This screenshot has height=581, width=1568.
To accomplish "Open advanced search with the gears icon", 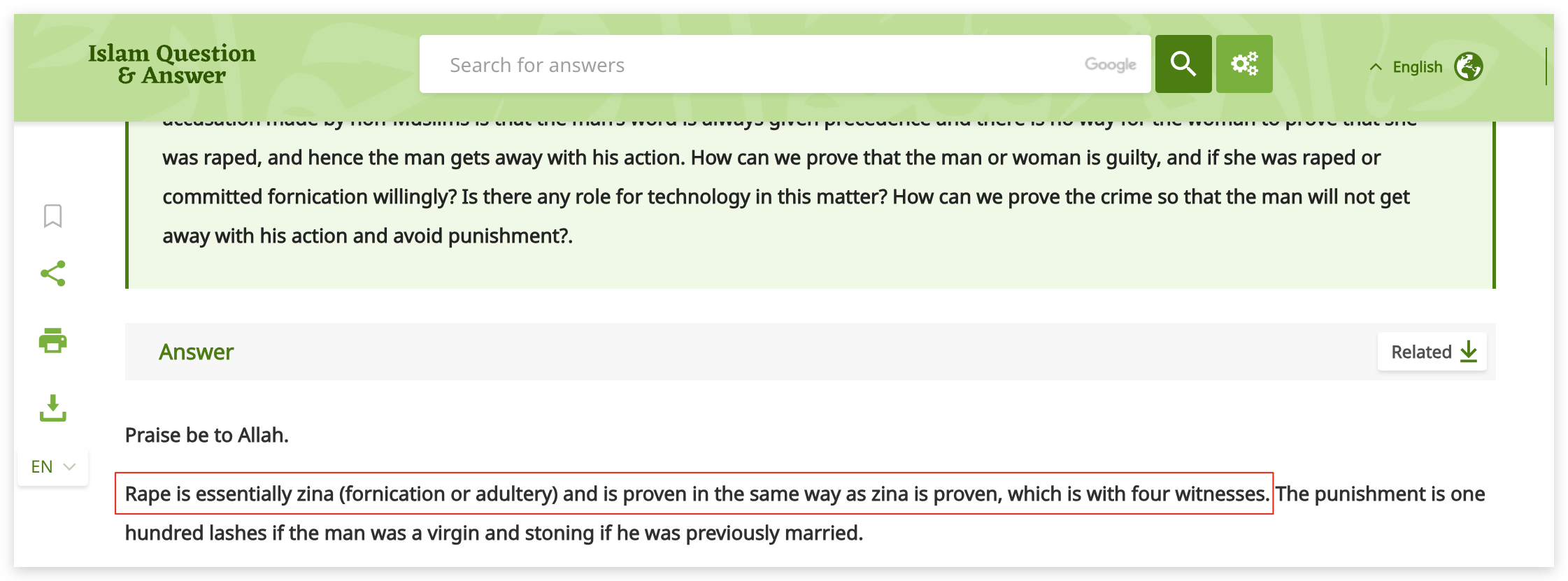I will (x=1244, y=64).
